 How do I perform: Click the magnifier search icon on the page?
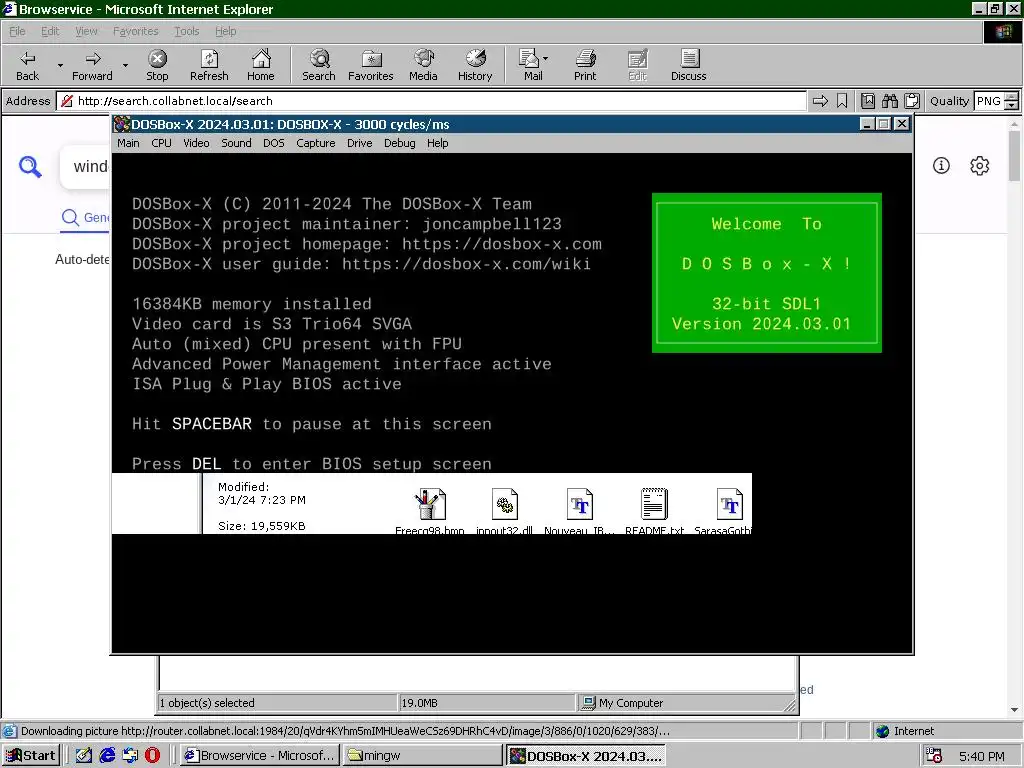(30, 167)
